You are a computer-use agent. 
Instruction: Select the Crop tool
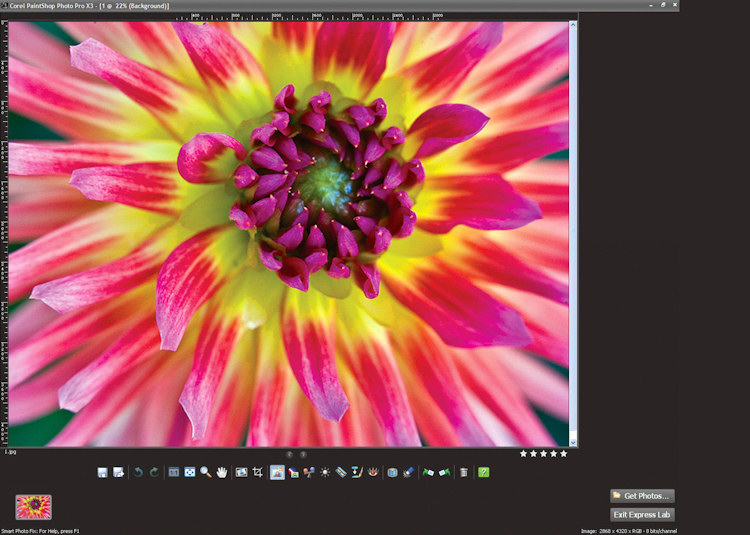(258, 471)
